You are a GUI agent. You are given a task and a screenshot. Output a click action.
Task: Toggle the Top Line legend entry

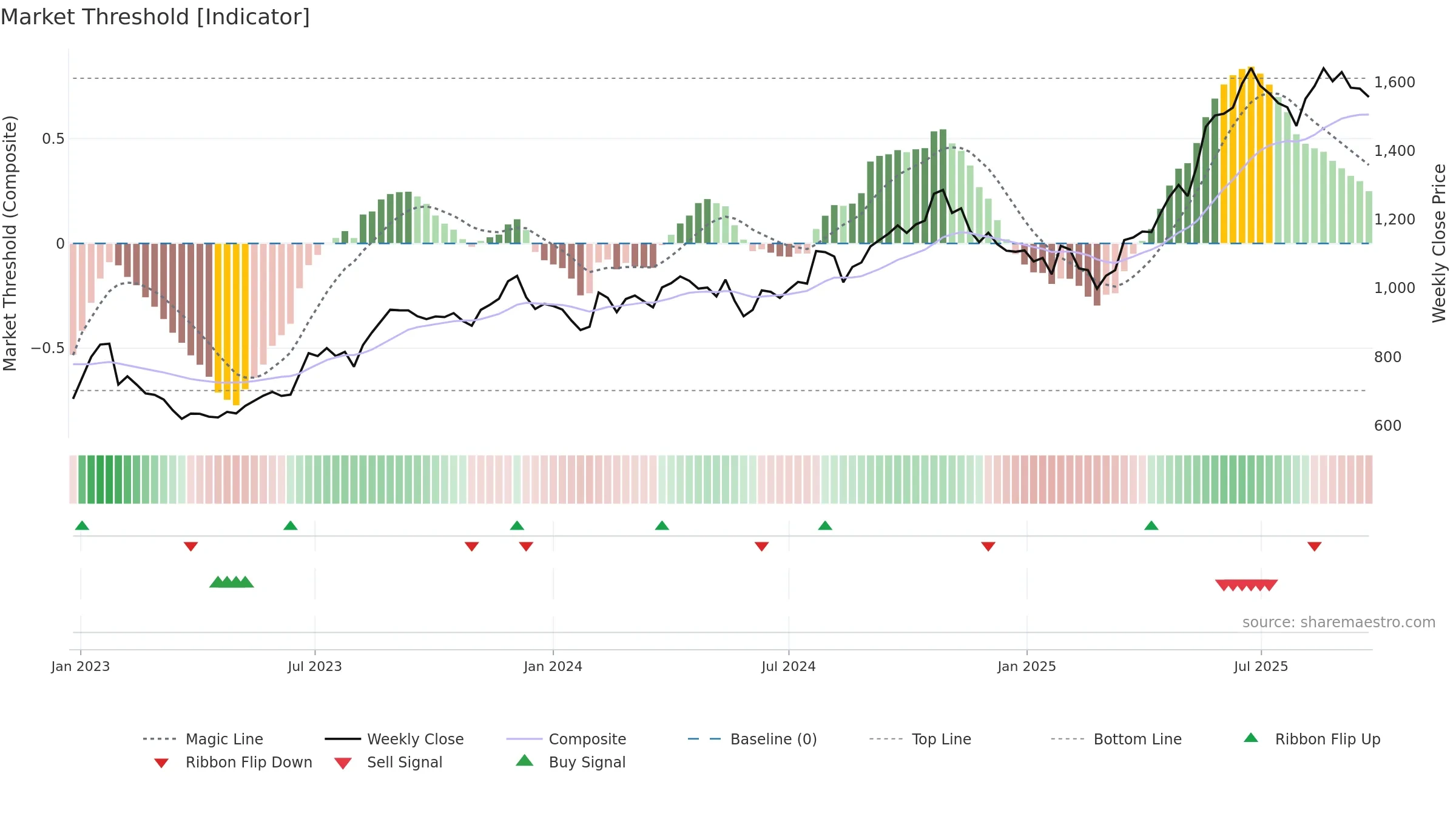(x=920, y=739)
